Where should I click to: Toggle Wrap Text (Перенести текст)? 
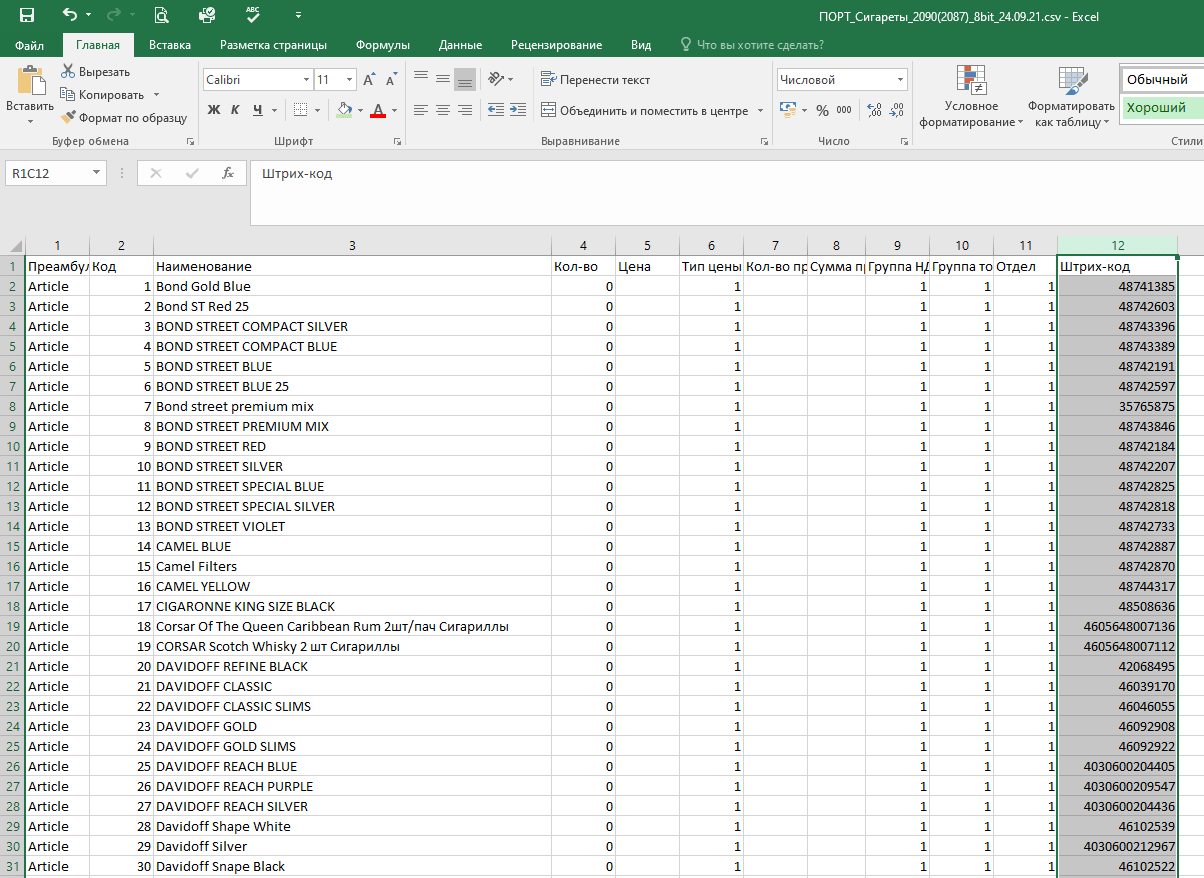[595, 80]
